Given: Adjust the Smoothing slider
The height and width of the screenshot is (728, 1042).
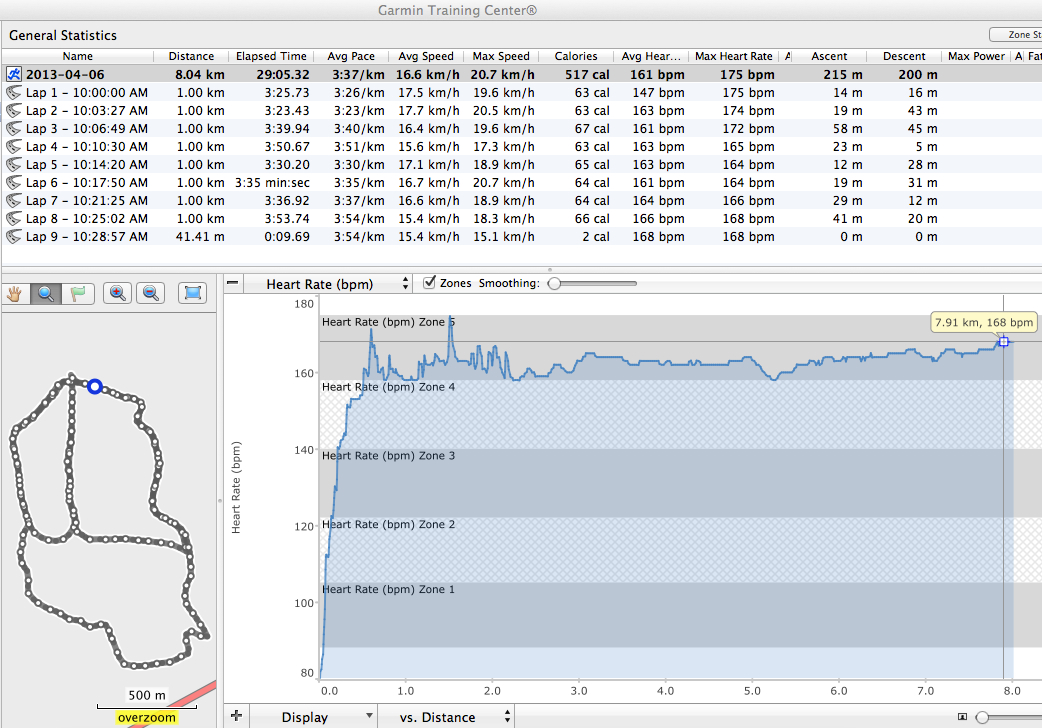Looking at the screenshot, I should click(x=553, y=283).
